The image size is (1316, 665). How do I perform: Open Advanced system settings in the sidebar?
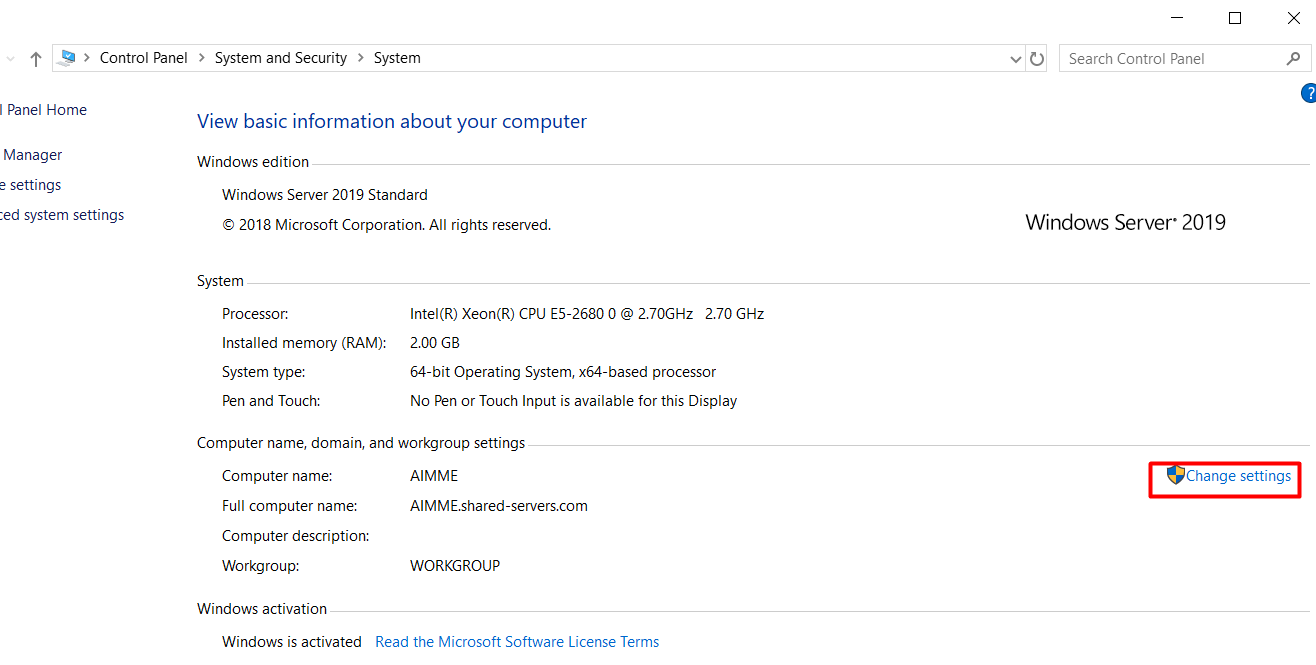(x=62, y=214)
